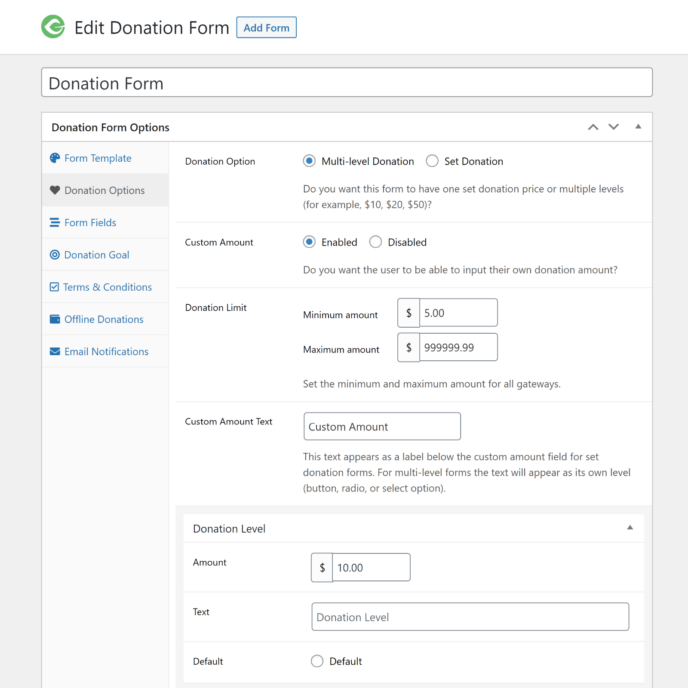
Task: Open the Form Template tab
Action: coord(105,158)
